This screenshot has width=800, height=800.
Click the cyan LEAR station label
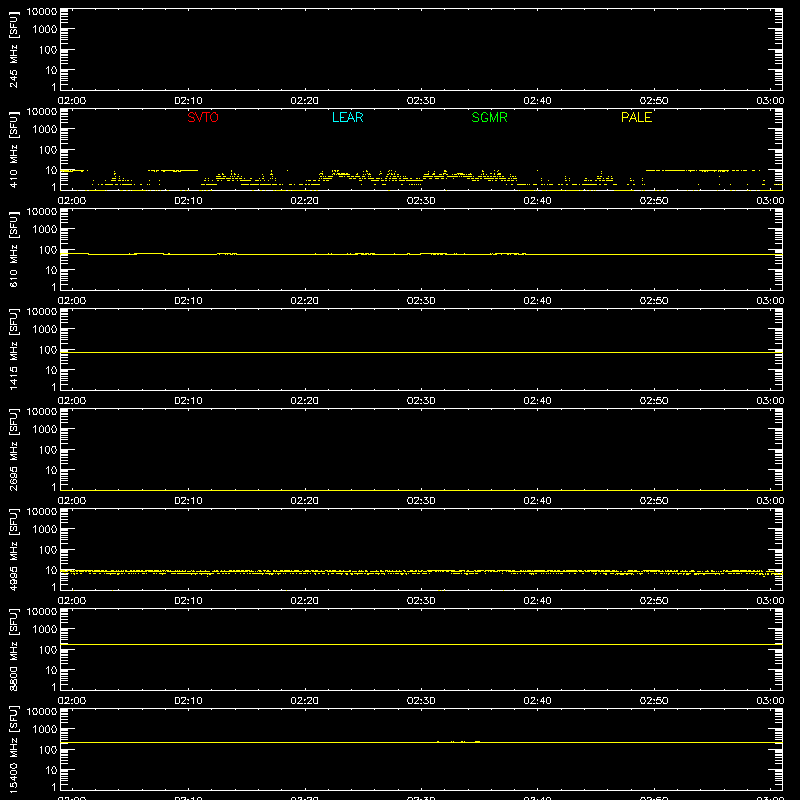[x=347, y=117]
